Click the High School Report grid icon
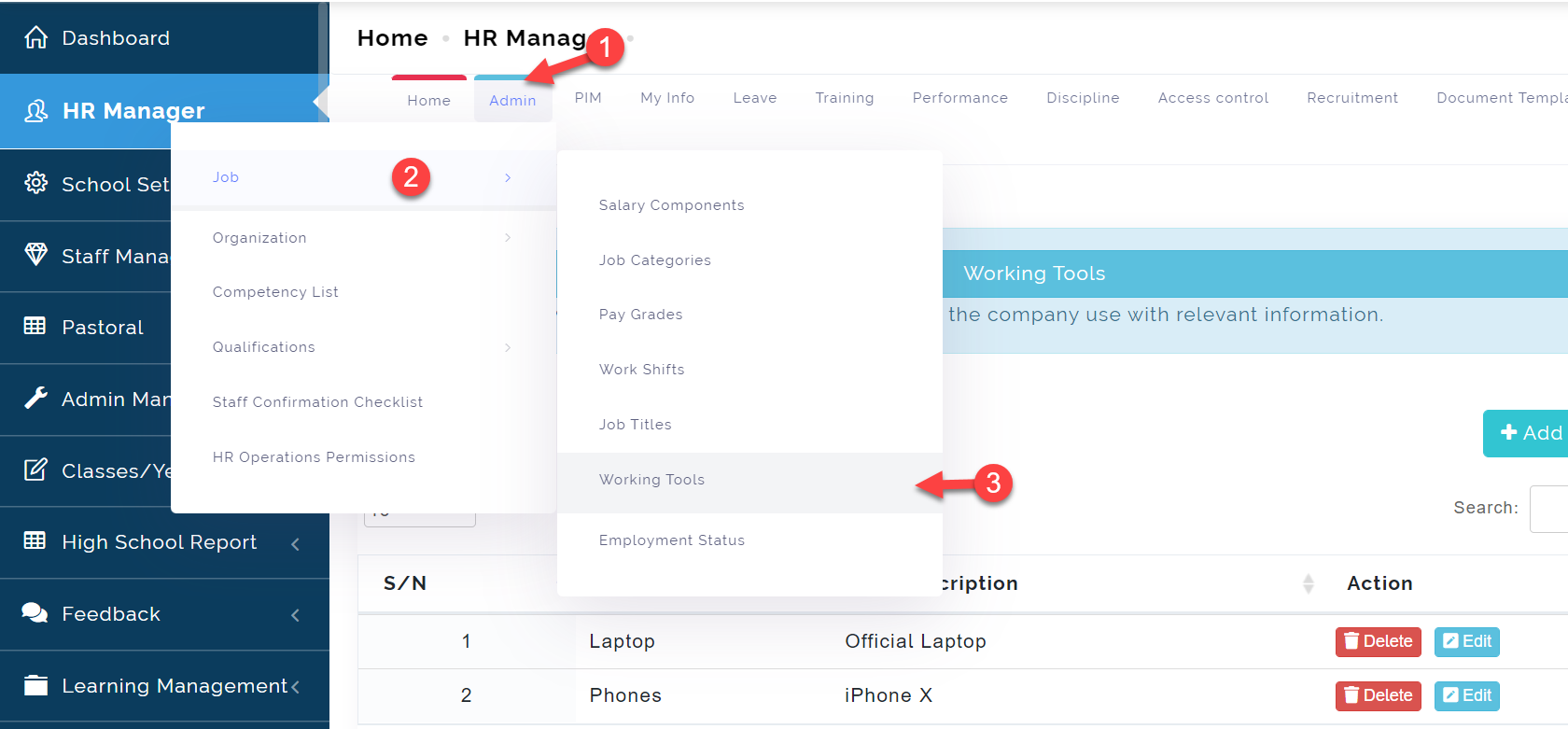 [35, 540]
